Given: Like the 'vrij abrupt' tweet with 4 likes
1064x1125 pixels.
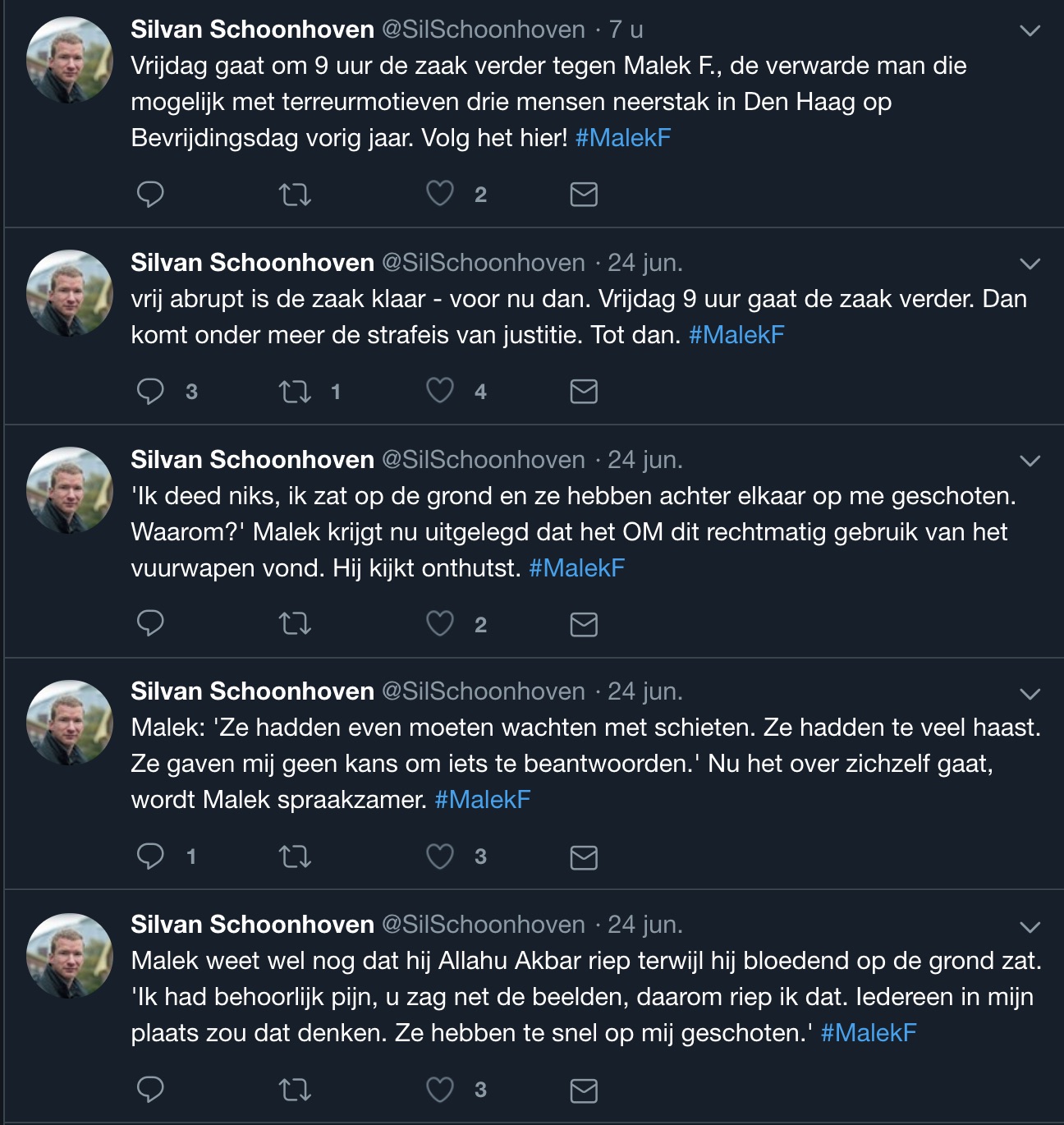Looking at the screenshot, I should [x=440, y=391].
